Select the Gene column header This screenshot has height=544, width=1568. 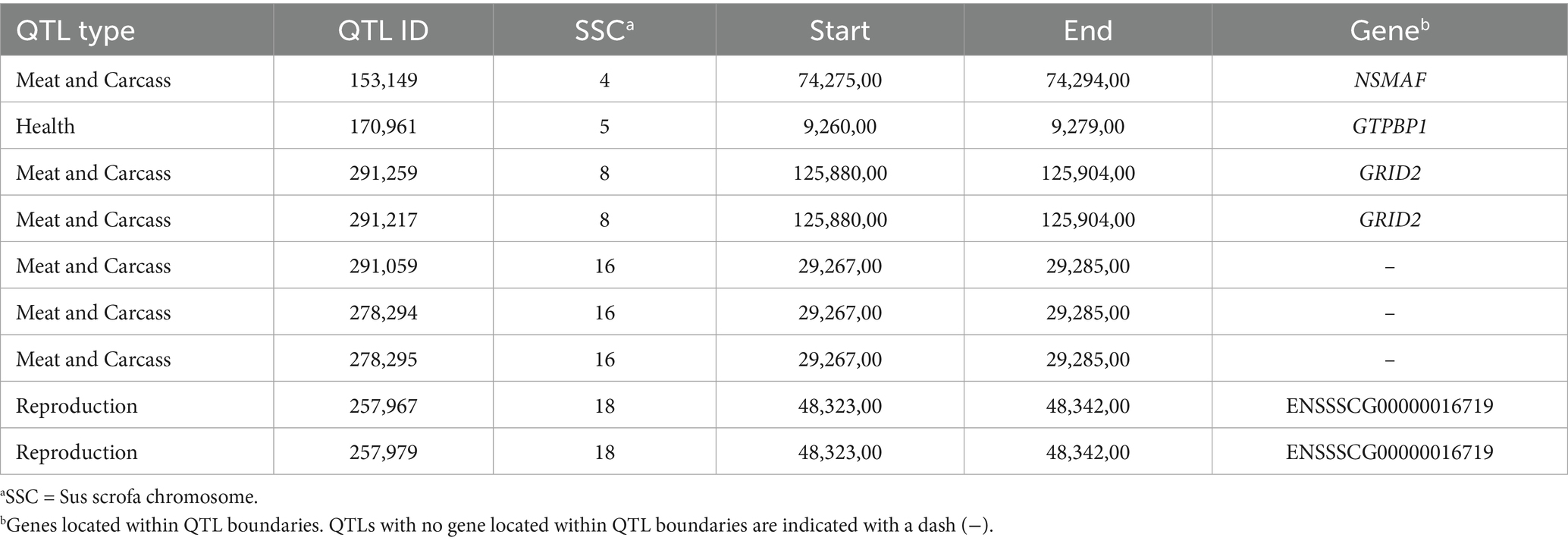[x=1389, y=30]
